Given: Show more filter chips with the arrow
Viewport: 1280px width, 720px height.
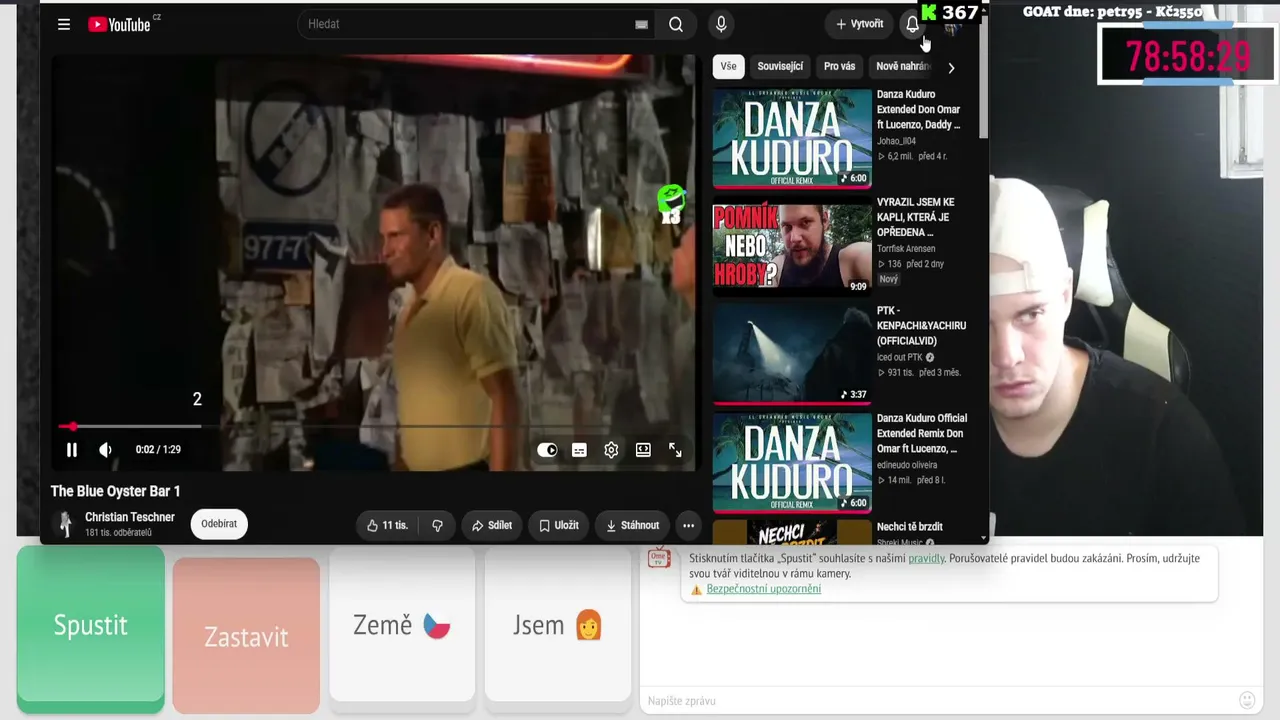Looking at the screenshot, I should [951, 67].
